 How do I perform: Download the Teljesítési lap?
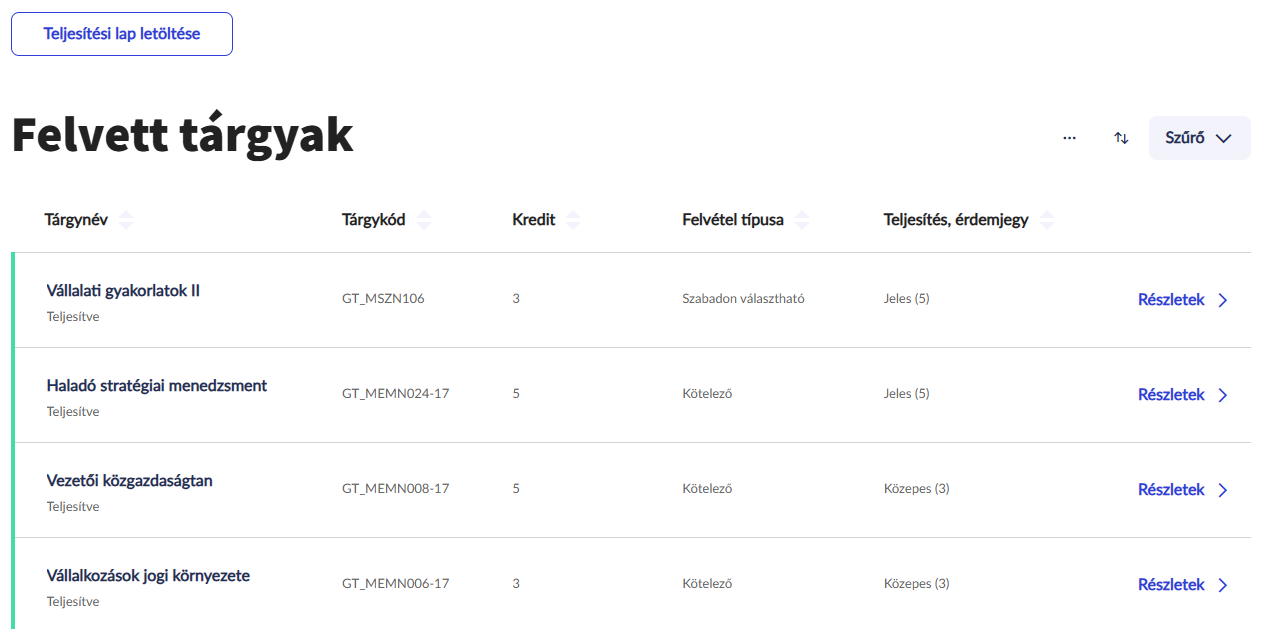tap(122, 34)
